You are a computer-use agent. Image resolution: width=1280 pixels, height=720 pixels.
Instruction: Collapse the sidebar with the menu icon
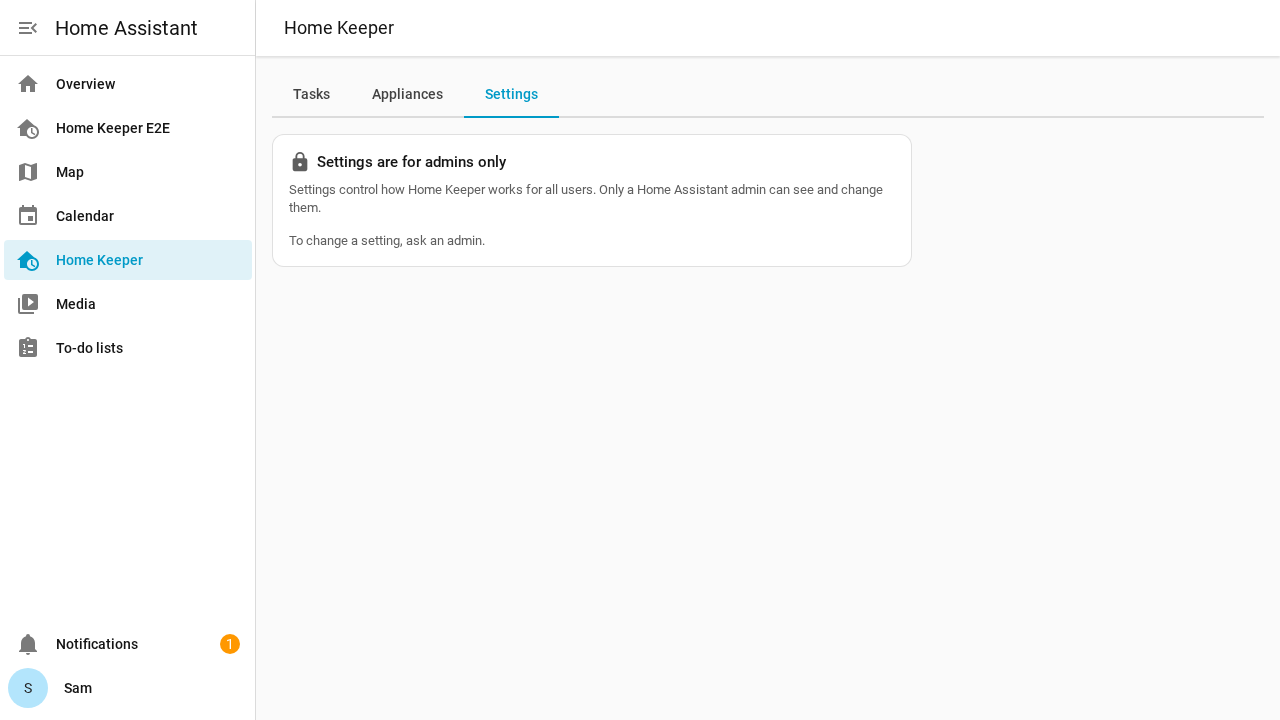28,28
